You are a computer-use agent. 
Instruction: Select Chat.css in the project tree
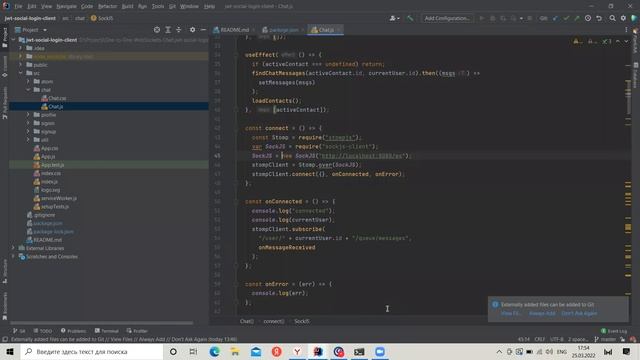[x=57, y=98]
